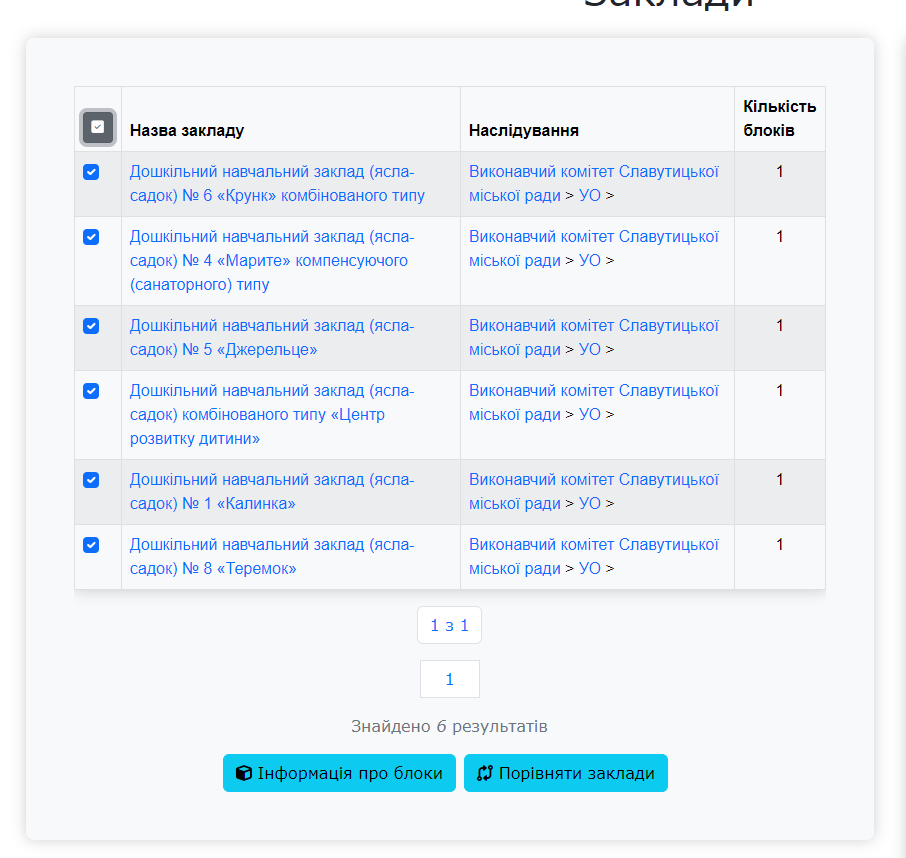906x858 pixels.
Task: Deselect the № 1 «Калинка» row checkbox
Action: click(91, 480)
